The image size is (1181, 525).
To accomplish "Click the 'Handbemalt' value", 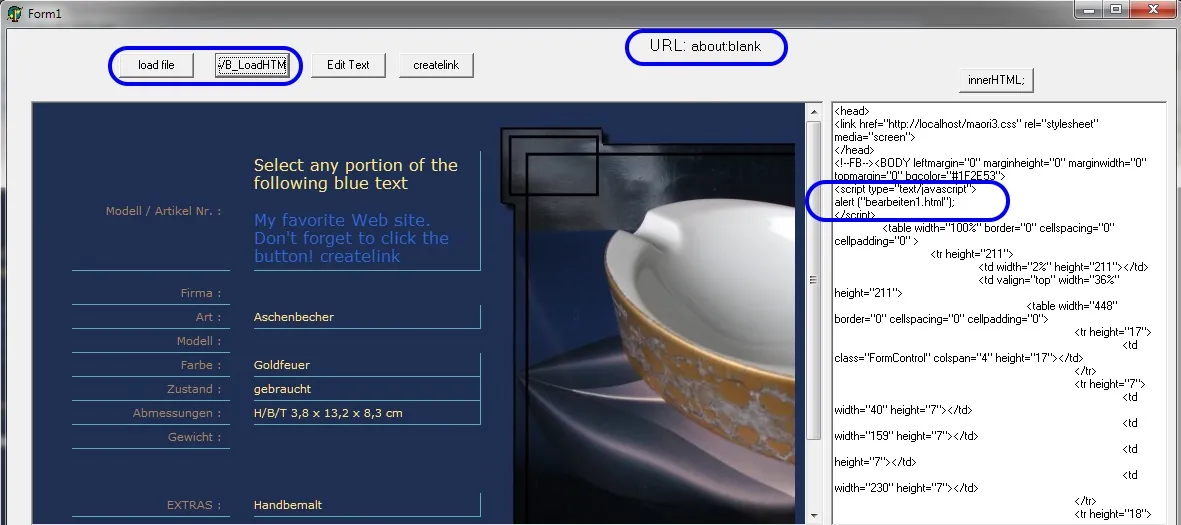I will (288, 505).
